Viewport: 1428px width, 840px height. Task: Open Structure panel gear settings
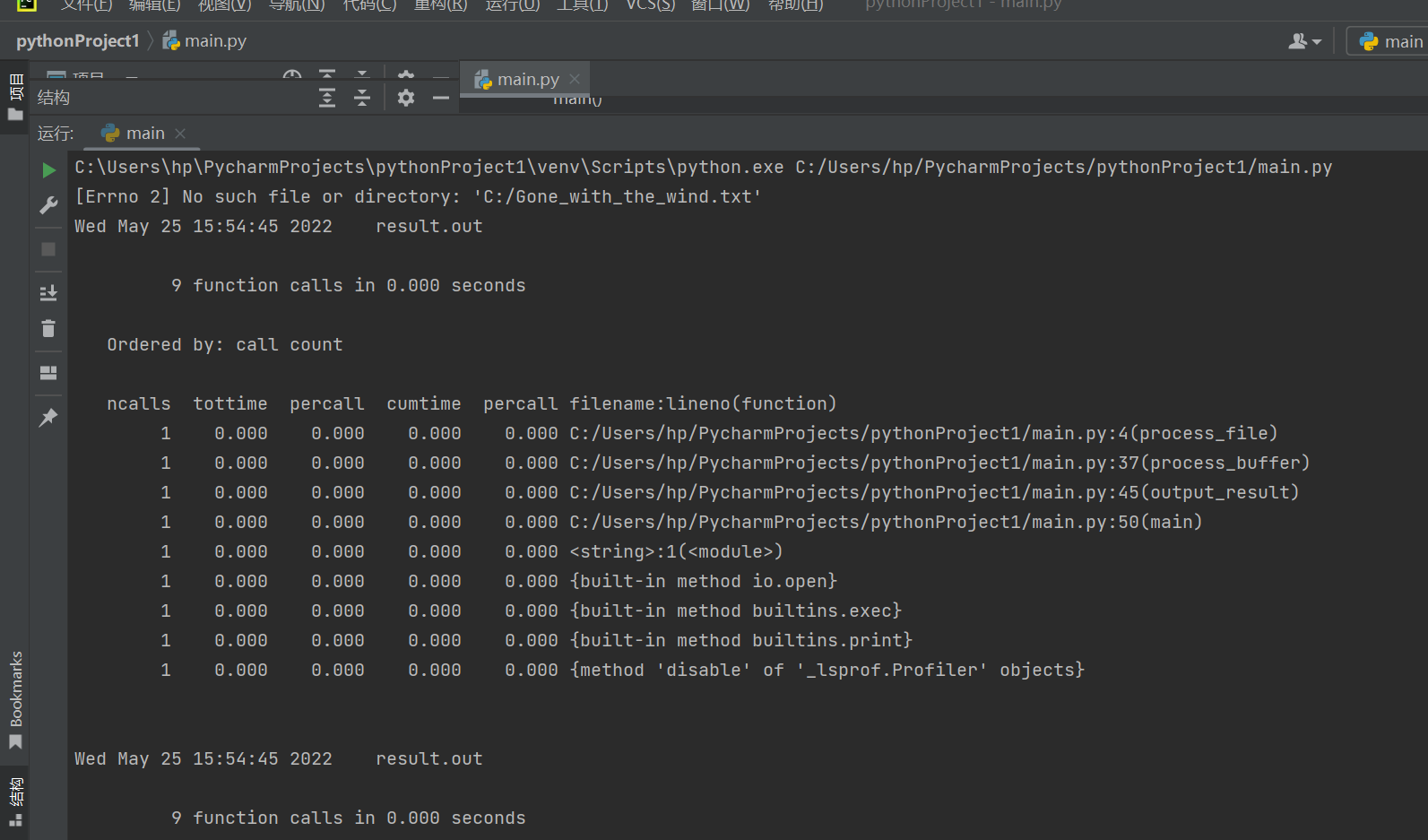[406, 98]
